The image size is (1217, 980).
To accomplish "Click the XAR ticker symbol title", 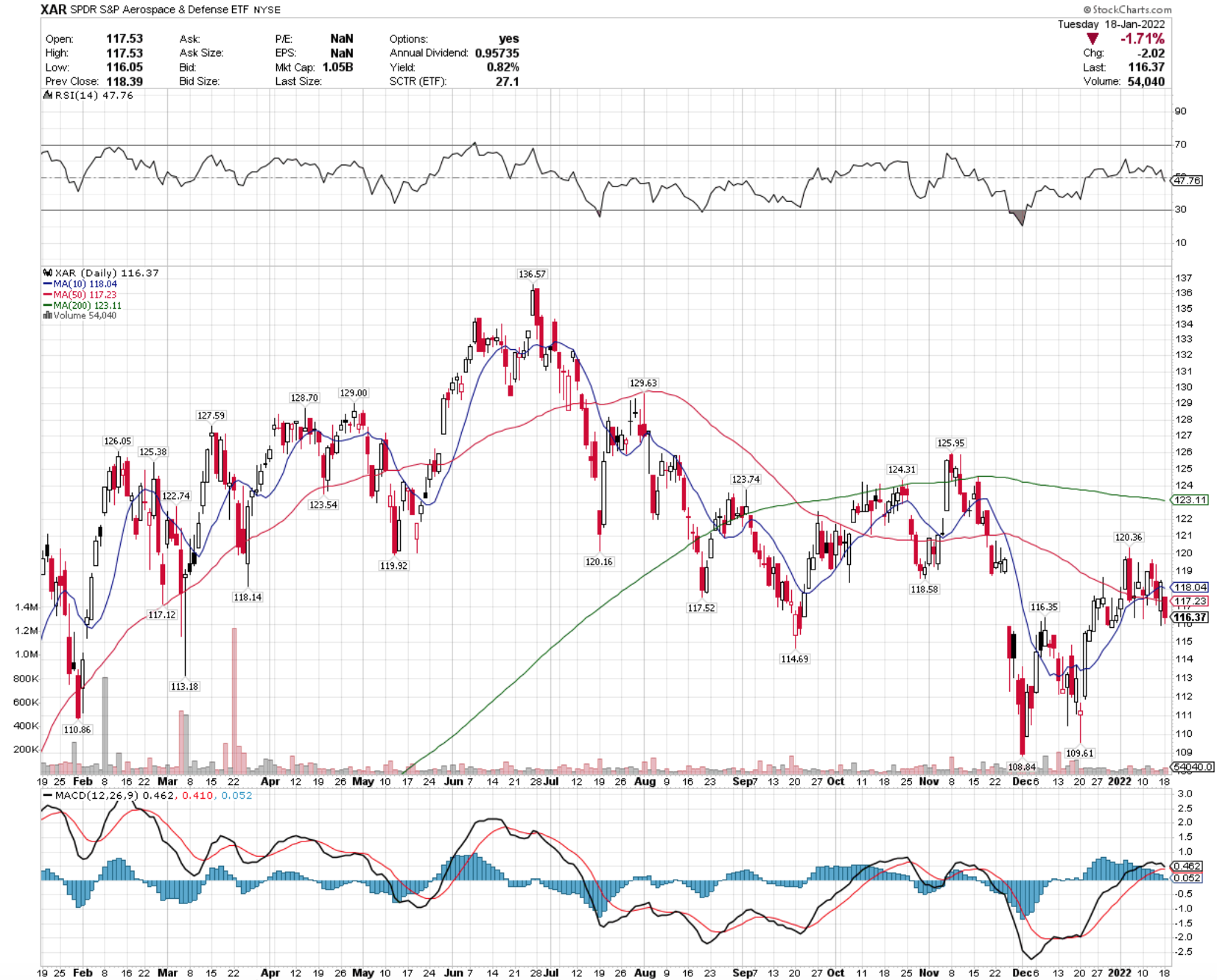I will click(x=54, y=10).
